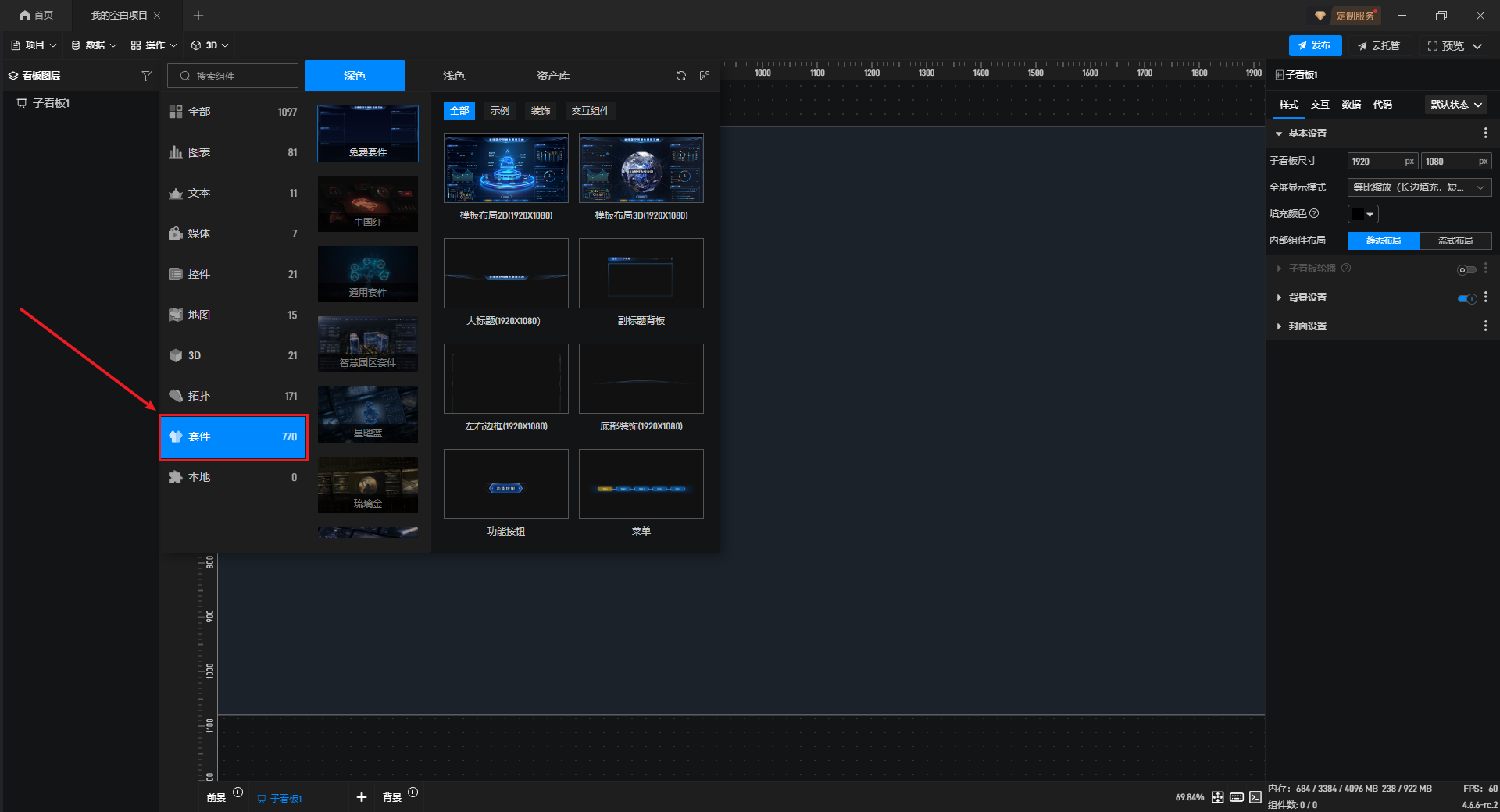This screenshot has height=812, width=1500.
Task: Click the 搜索组件 search field
Action: (x=233, y=76)
